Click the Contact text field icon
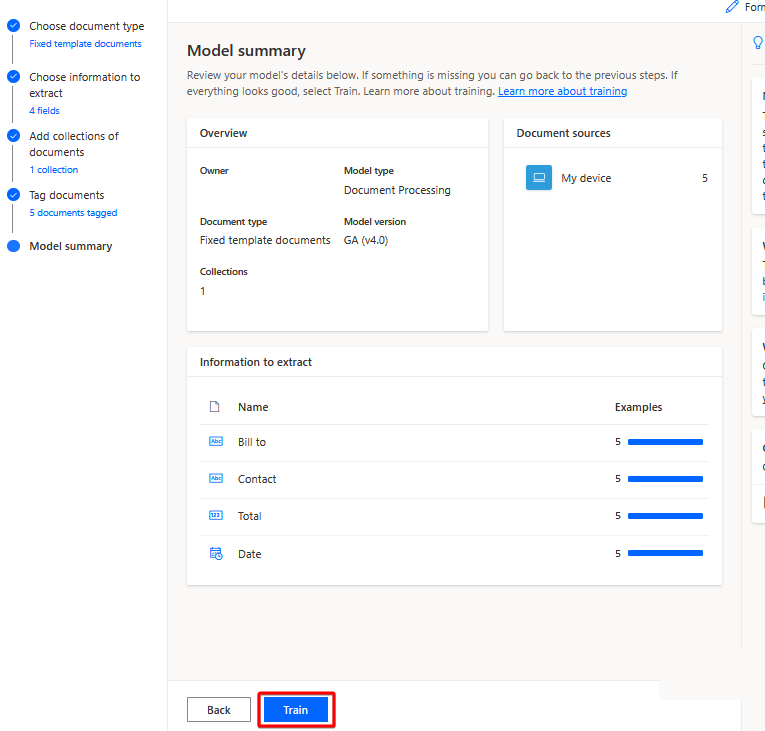 pos(216,479)
